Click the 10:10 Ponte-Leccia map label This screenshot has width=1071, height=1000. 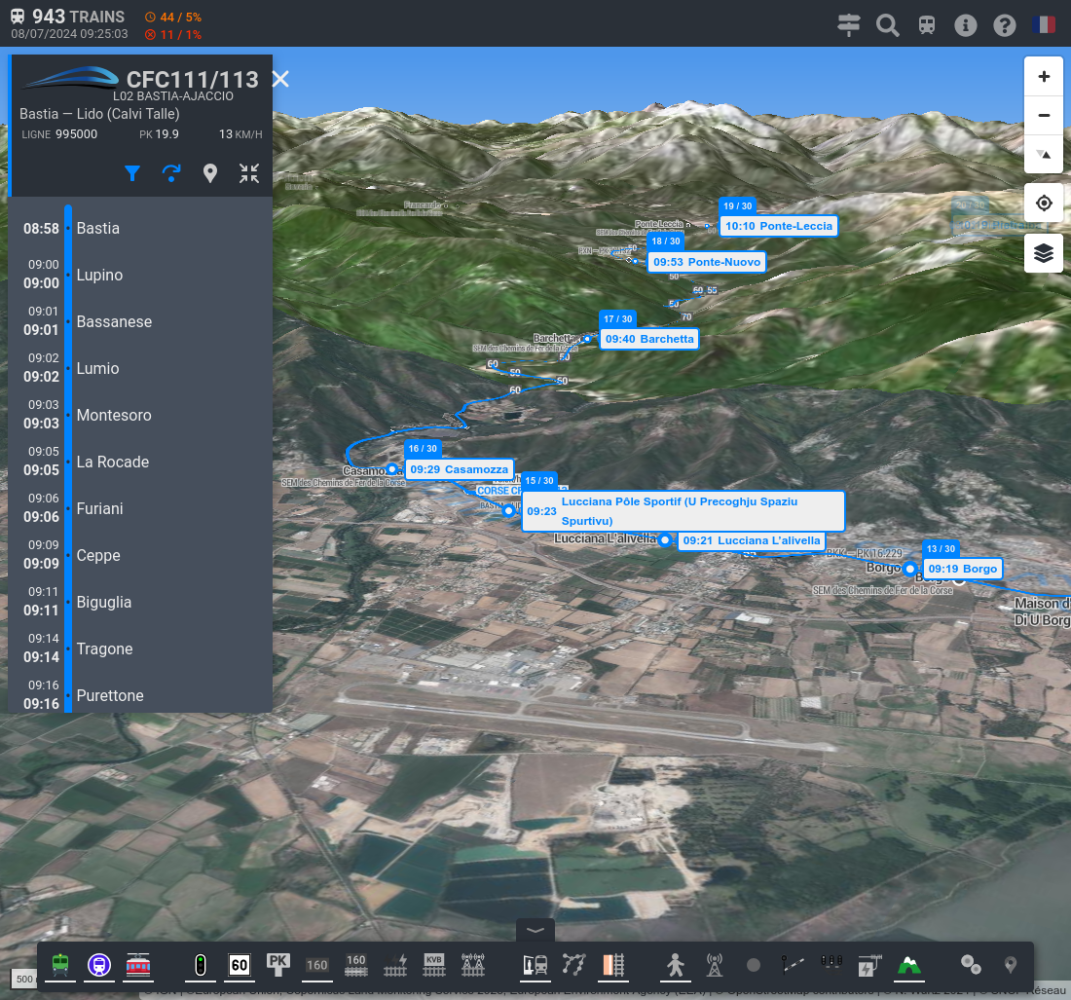(778, 226)
